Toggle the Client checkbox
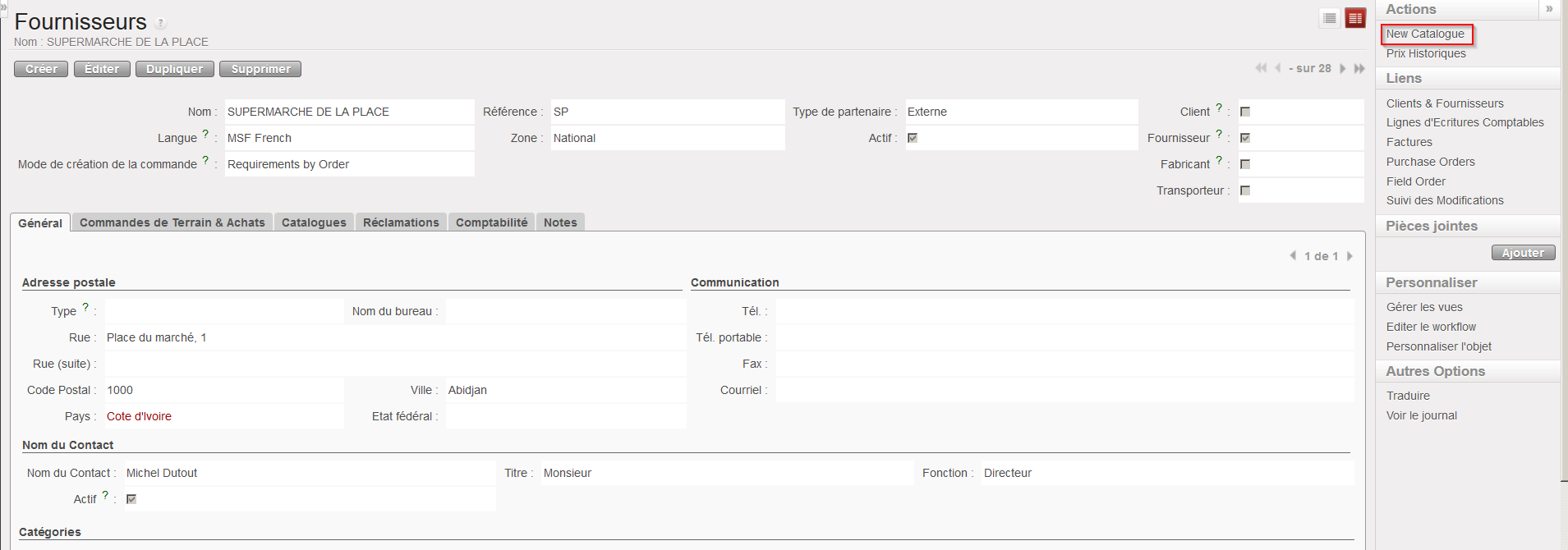Screen dimensions: 1568x550 click(1245, 112)
